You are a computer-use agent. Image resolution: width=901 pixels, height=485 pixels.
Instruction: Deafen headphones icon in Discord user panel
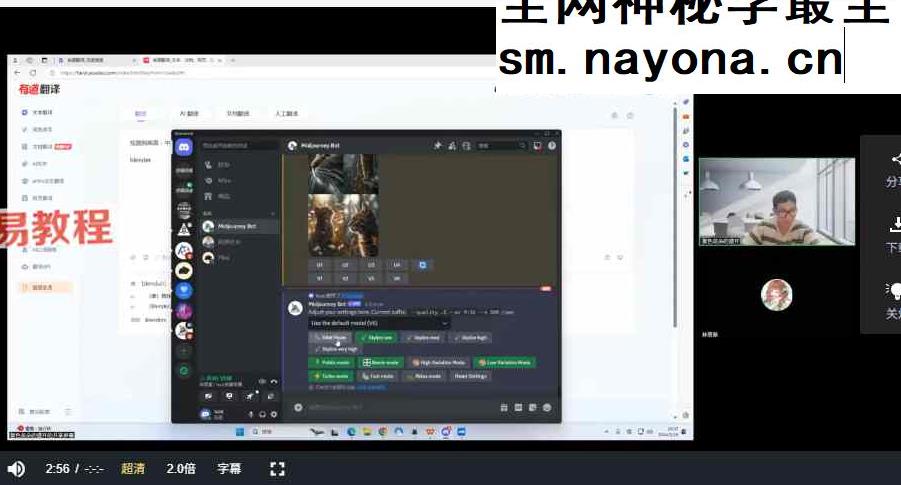(262, 414)
